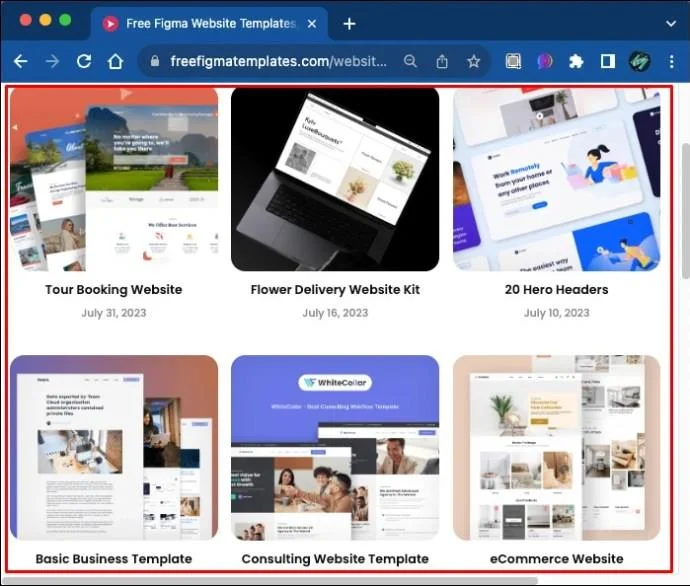The width and height of the screenshot is (690, 586).
Task: Open a new tab with the plus button
Action: tap(349, 23)
